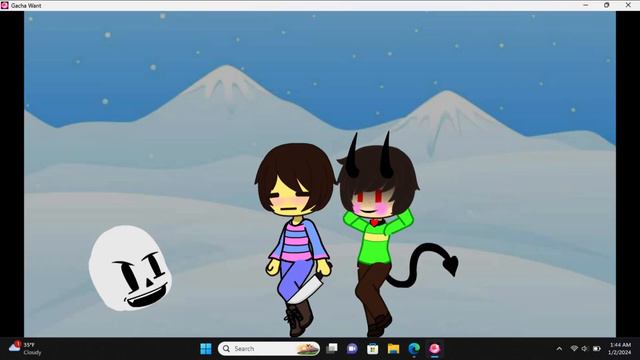
Task: Open Task View on the taskbar
Action: (x=332, y=349)
